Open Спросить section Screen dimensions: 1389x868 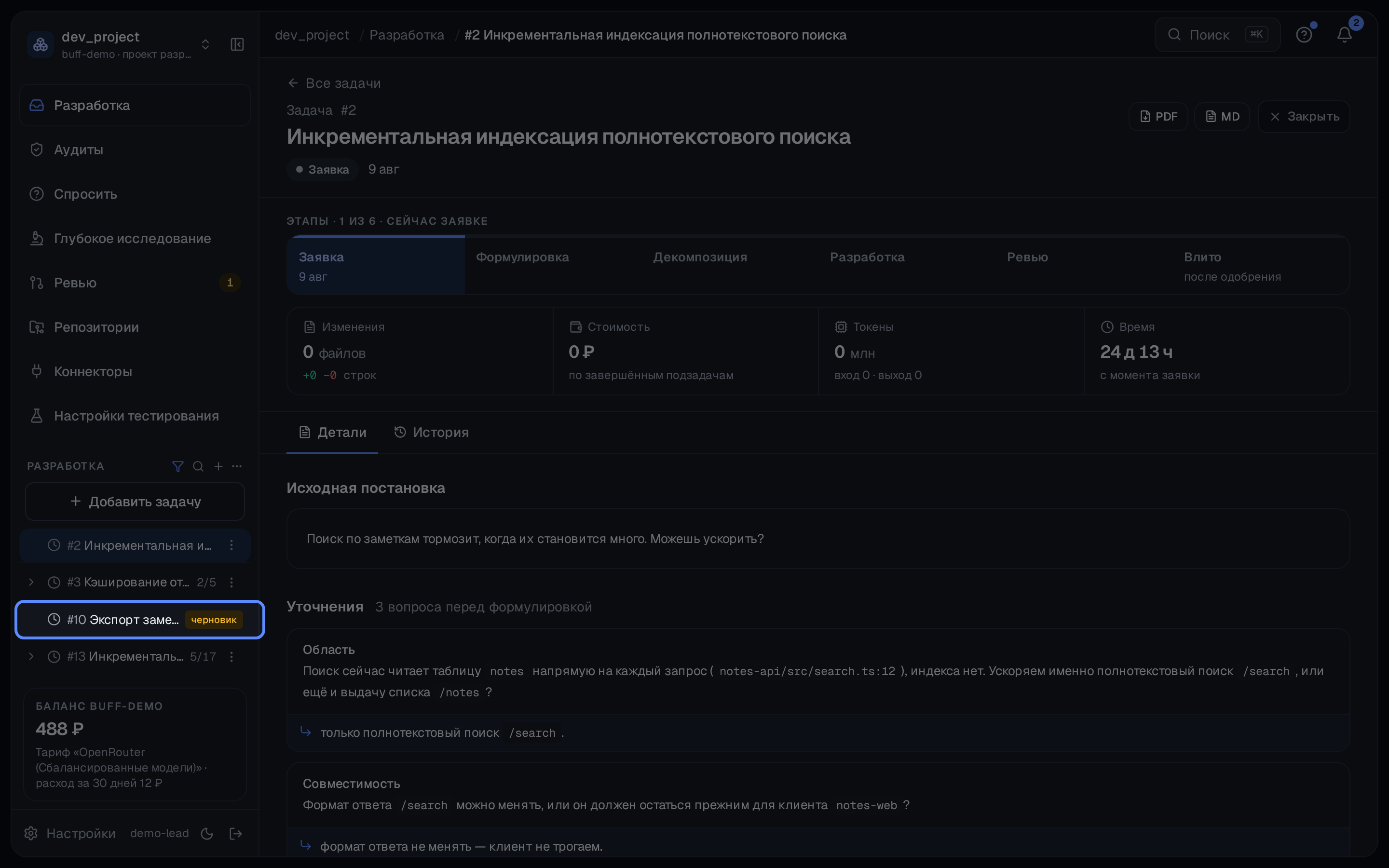click(x=135, y=194)
